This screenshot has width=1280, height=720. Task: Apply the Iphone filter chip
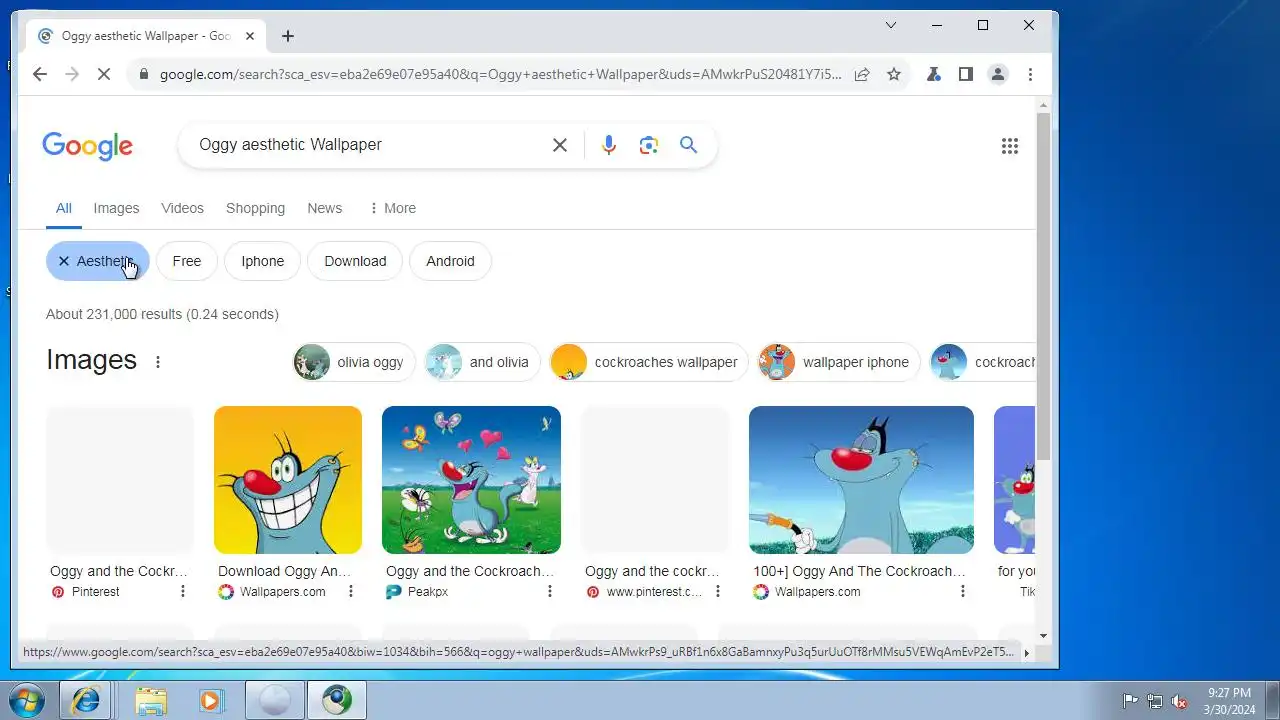coord(262,261)
